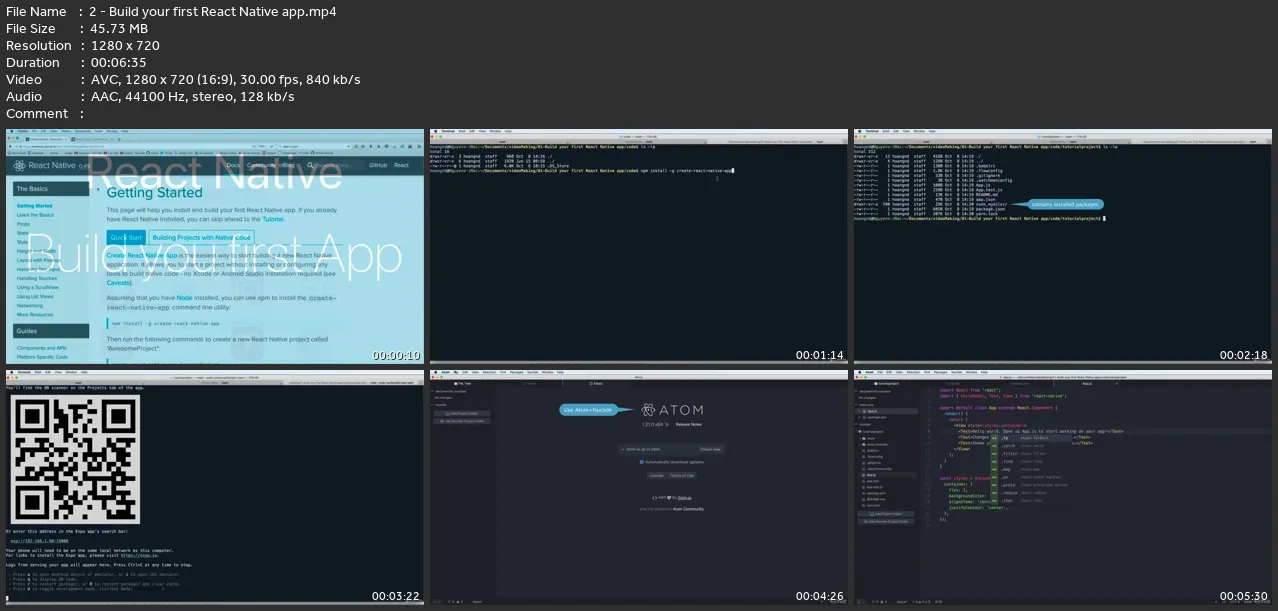Open the React header link

401,165
